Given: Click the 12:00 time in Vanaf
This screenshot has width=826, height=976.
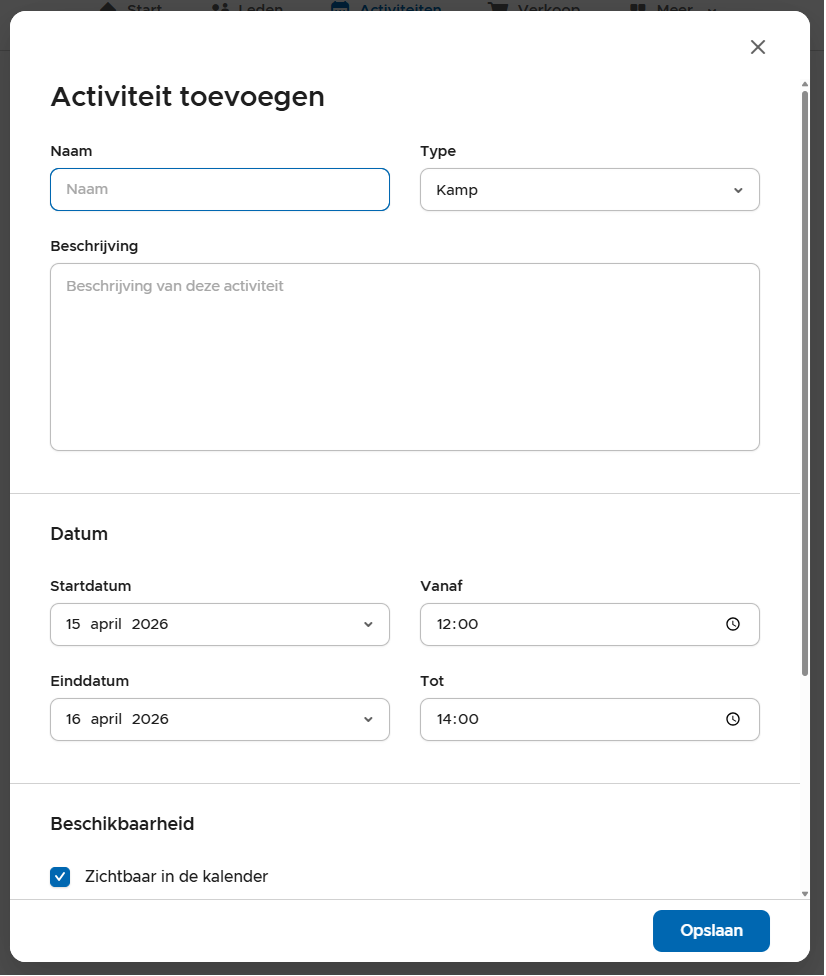Looking at the screenshot, I should 458,624.
